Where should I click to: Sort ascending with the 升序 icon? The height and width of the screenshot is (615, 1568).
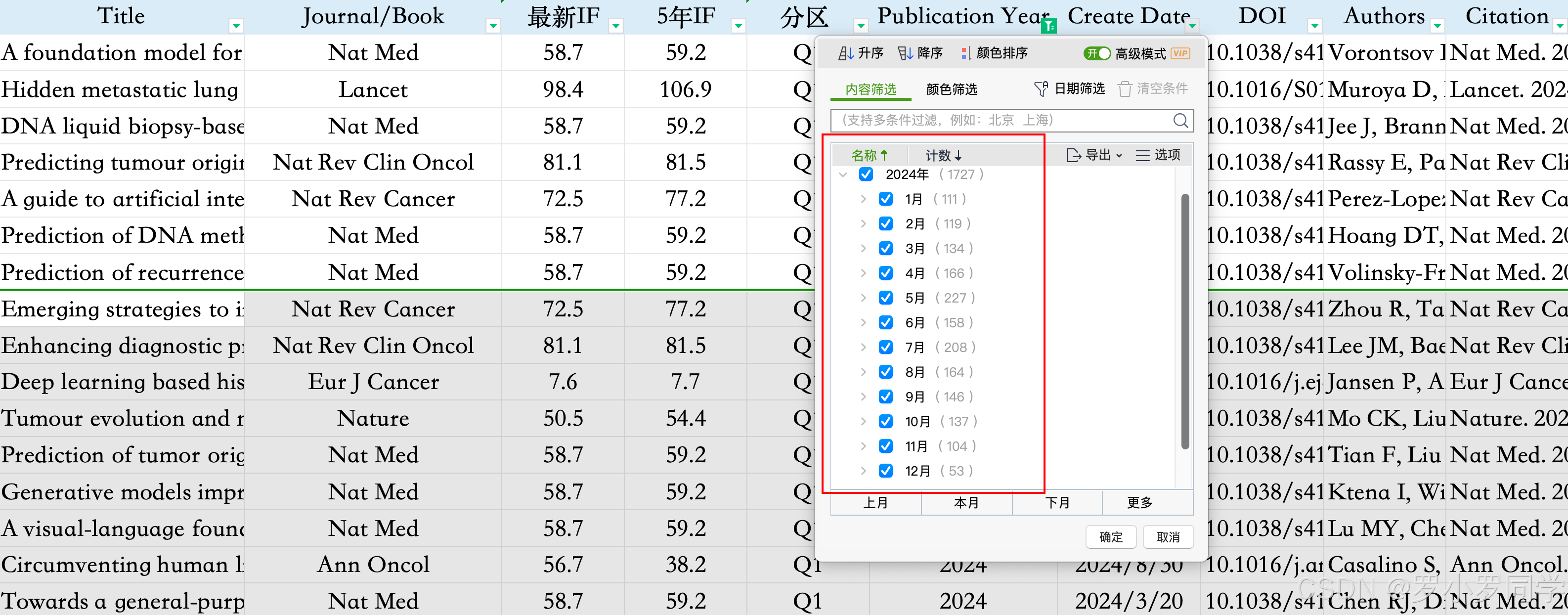[x=845, y=53]
